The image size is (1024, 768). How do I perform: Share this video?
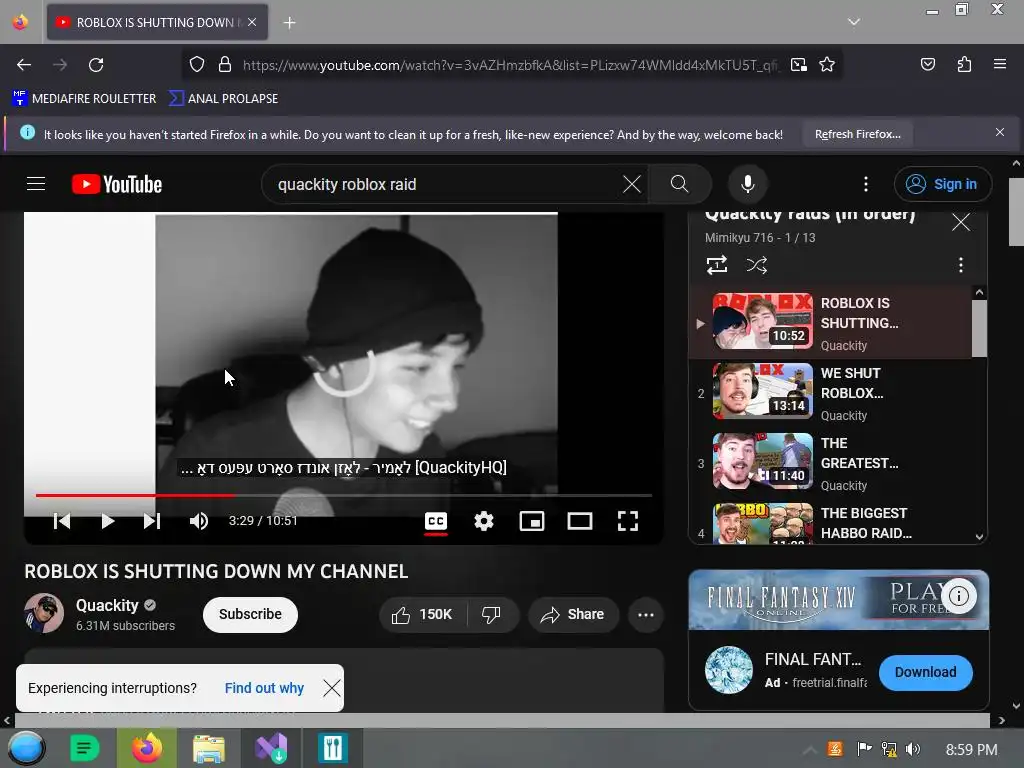click(x=573, y=614)
